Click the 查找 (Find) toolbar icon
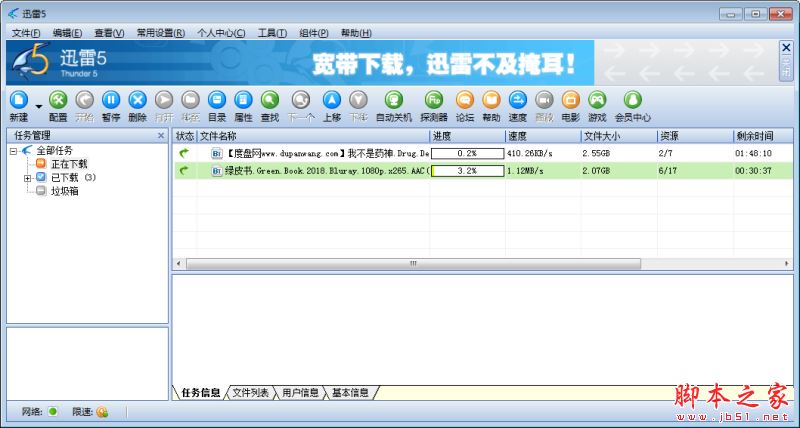The width and height of the screenshot is (800, 428). (270, 100)
